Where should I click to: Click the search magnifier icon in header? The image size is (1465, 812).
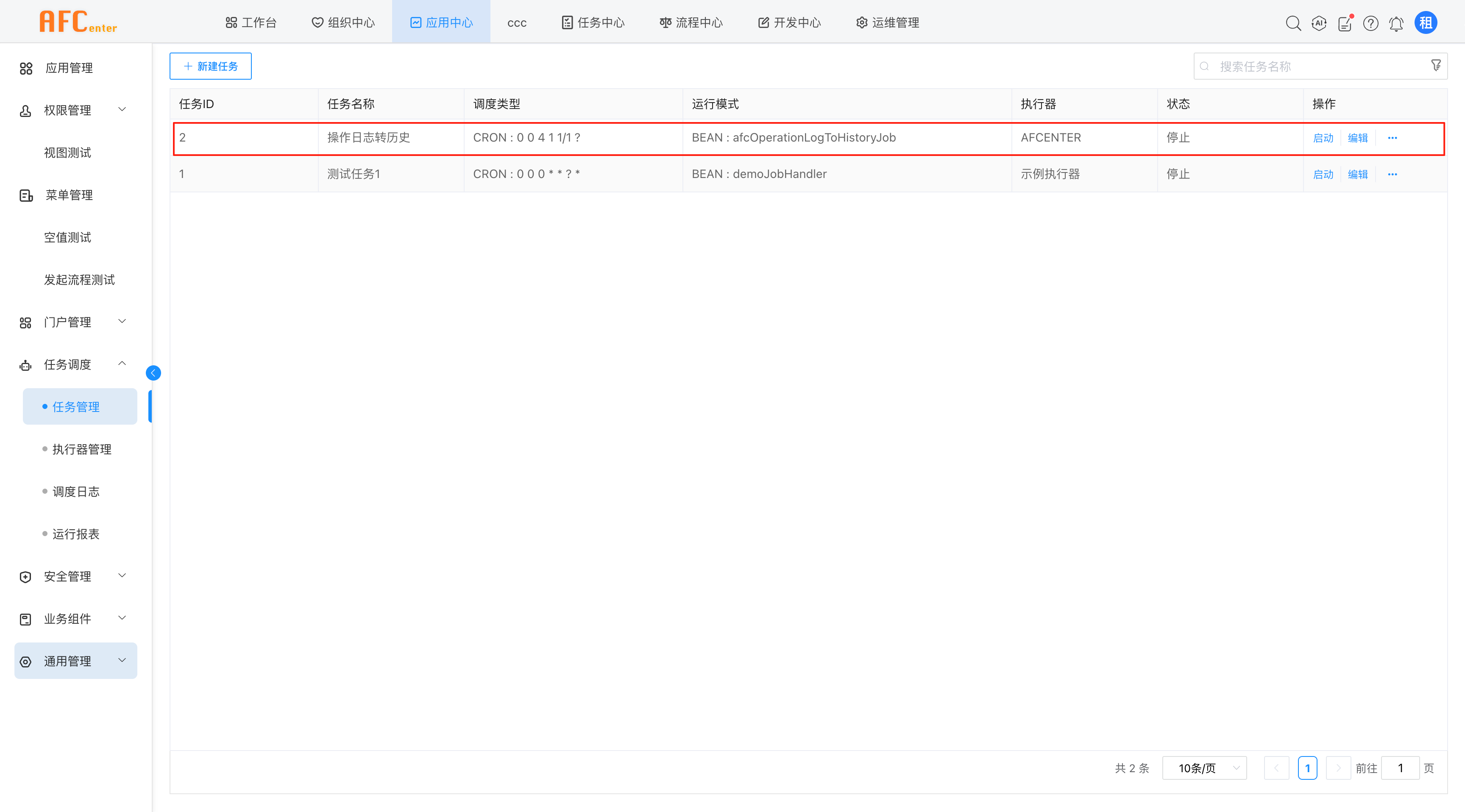coord(1292,23)
